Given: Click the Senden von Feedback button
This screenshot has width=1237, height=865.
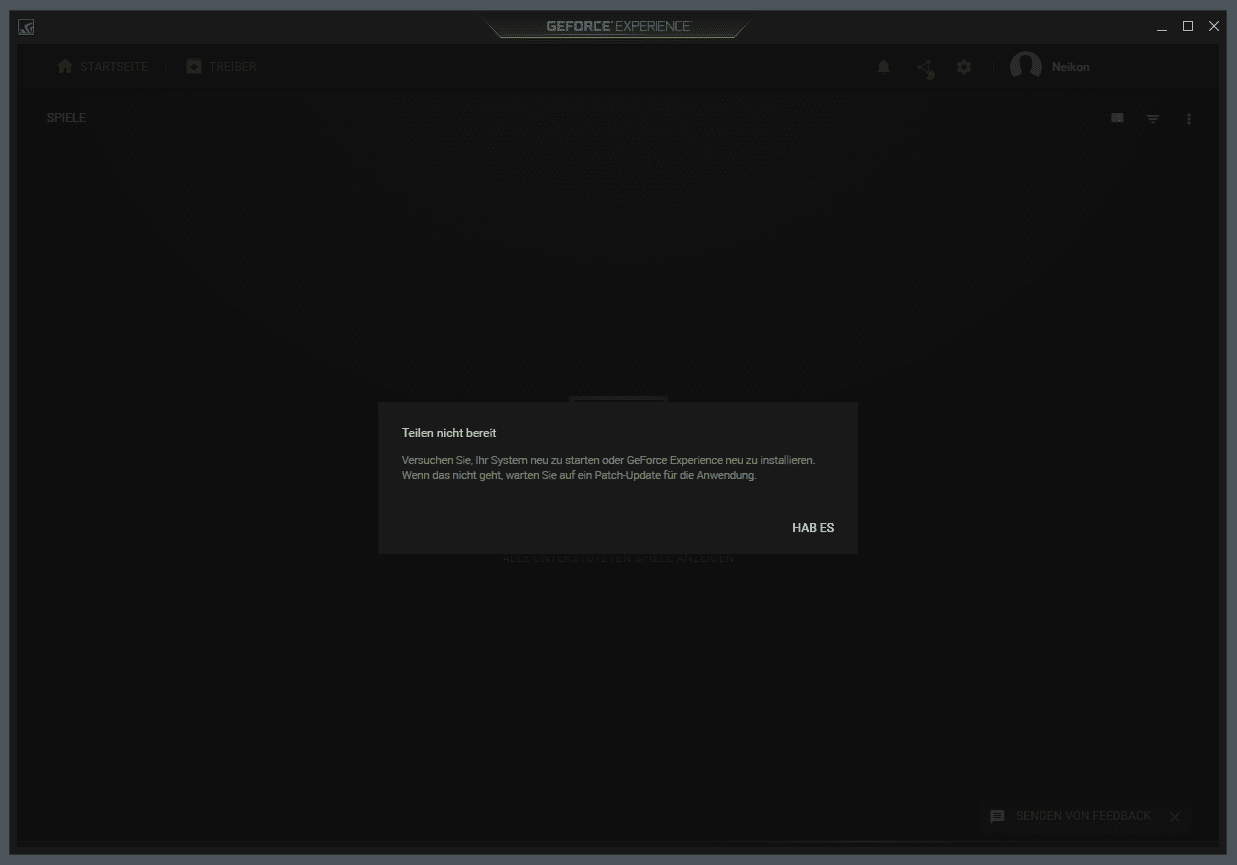Looking at the screenshot, I should (1083, 816).
